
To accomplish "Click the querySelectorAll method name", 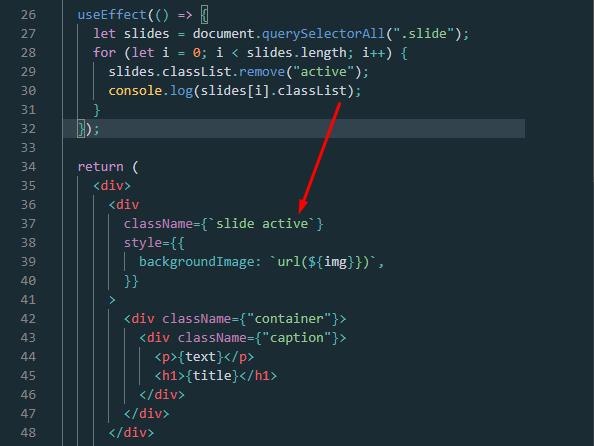I will pyautogui.click(x=323, y=34).
